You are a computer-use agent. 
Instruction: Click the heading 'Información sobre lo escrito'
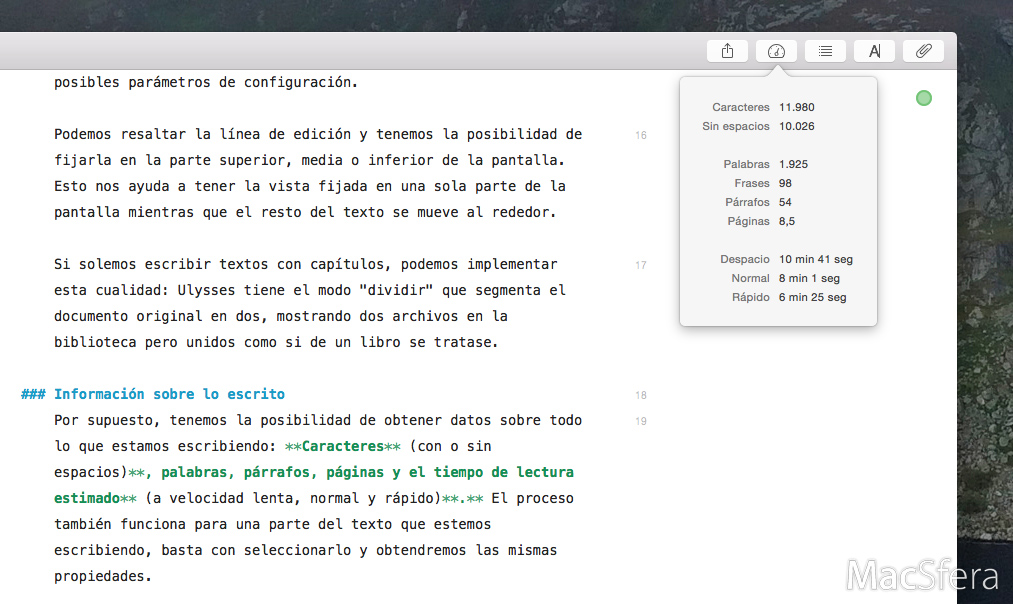[x=169, y=394]
